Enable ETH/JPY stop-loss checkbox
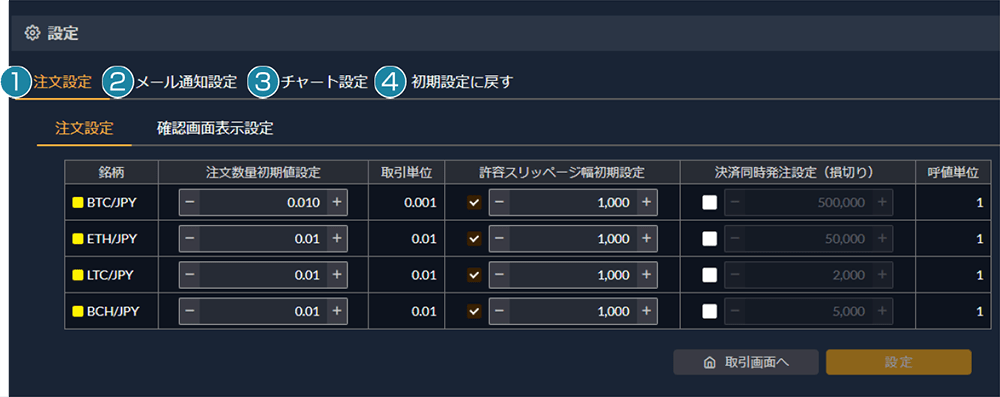This screenshot has width=1000, height=397. point(709,239)
